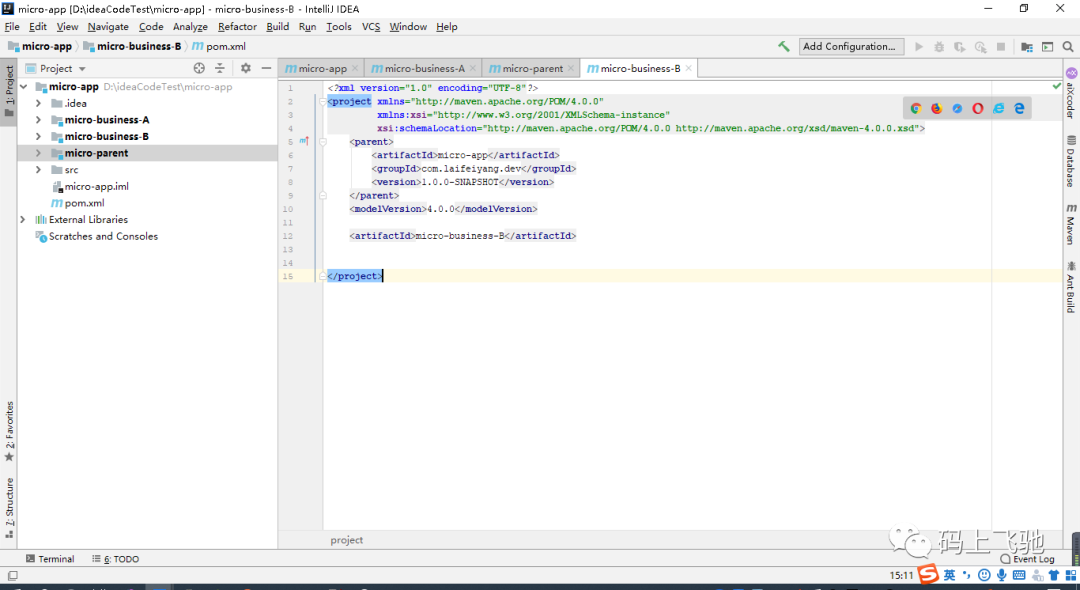
Task: Fold the parent tag on line 5
Action: click(322, 142)
